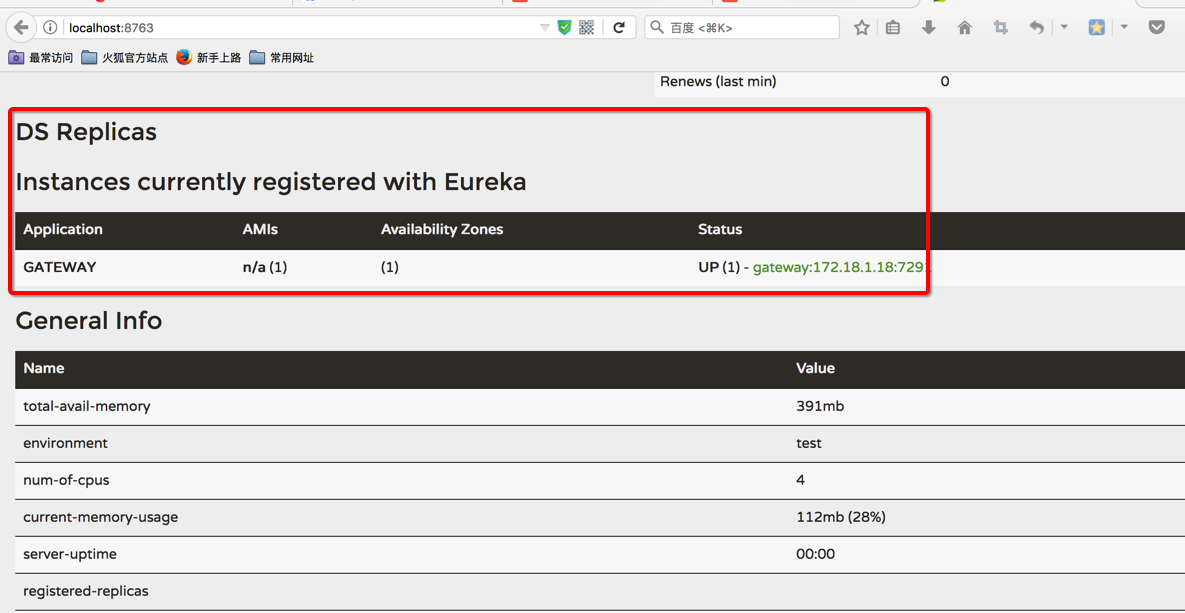
Task: Open the address bar history dropdown
Action: click(545, 28)
